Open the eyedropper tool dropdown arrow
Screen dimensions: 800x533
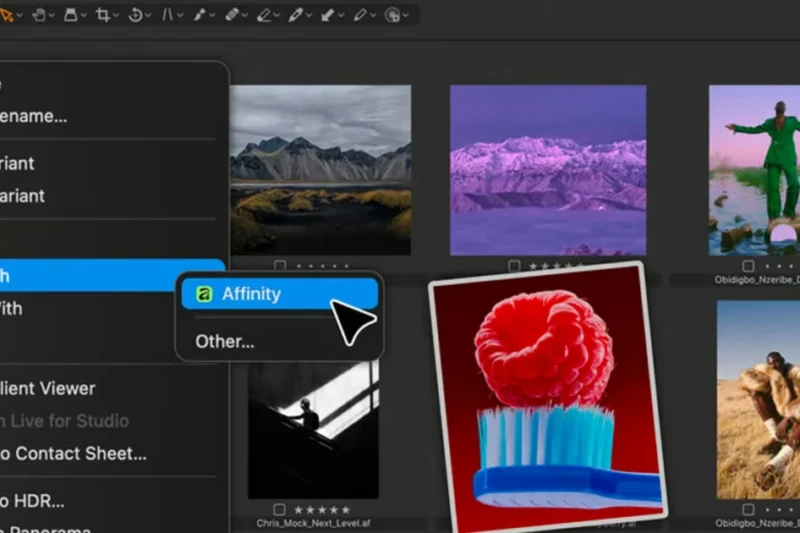309,15
